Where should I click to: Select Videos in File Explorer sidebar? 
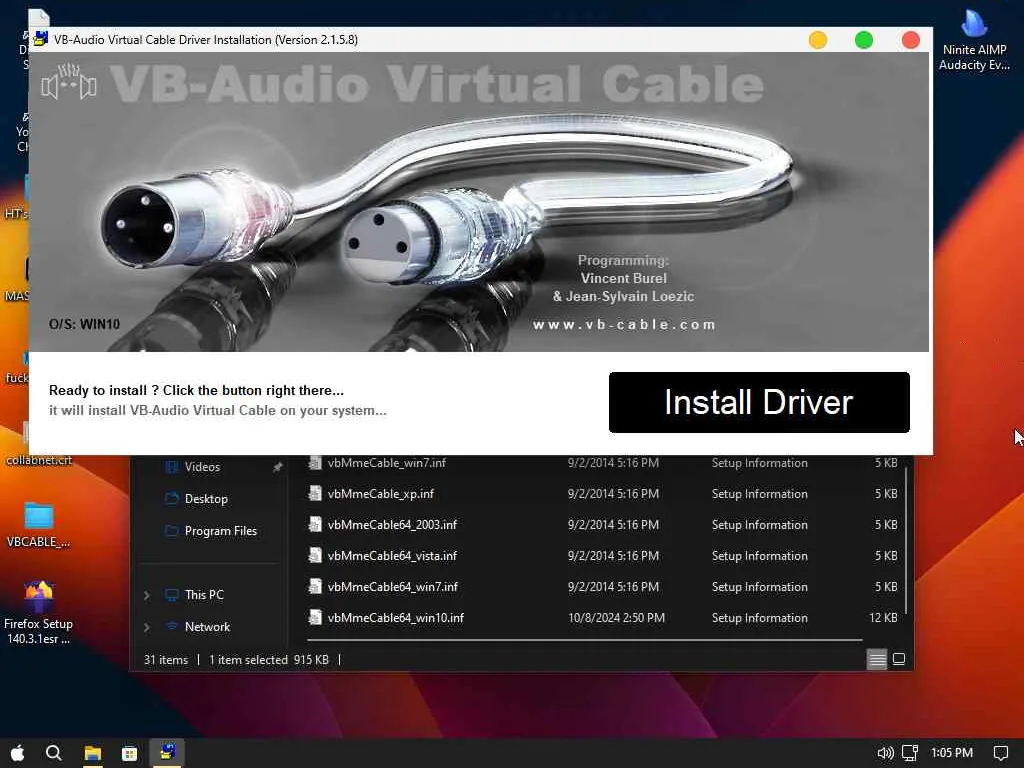pyautogui.click(x=202, y=467)
